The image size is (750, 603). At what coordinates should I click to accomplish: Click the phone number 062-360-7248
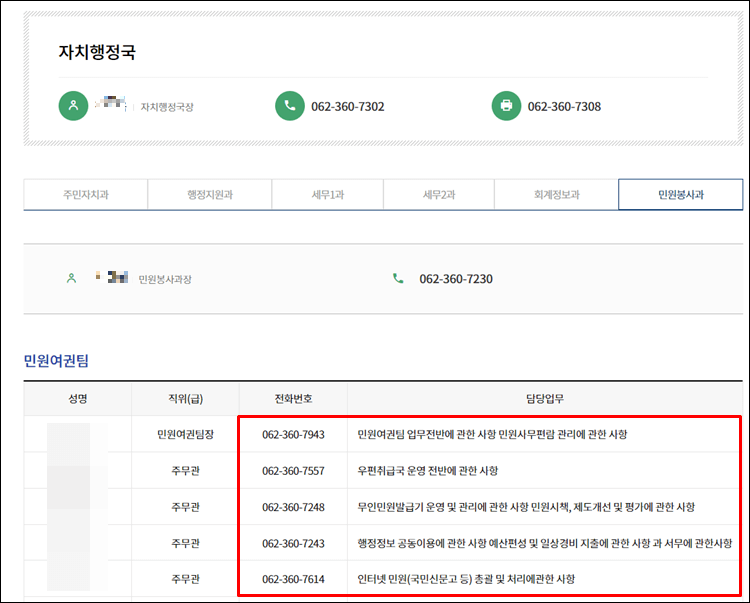pyautogui.click(x=293, y=507)
